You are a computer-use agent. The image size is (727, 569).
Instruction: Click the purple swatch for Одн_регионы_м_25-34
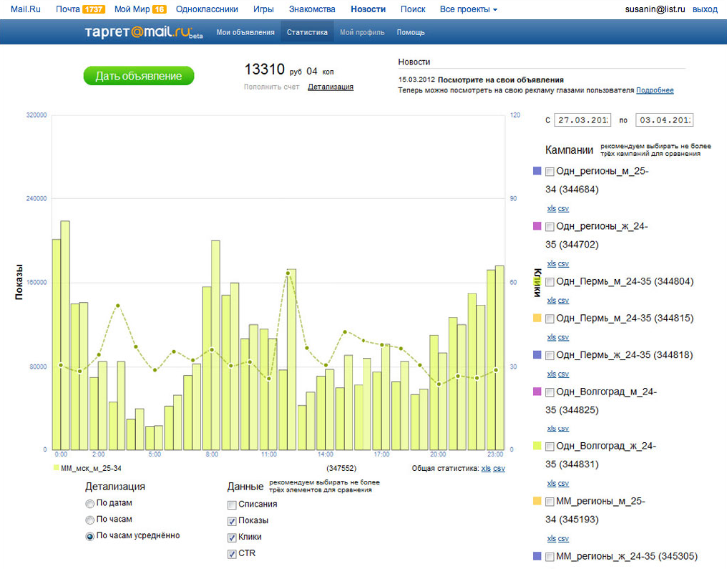tap(537, 171)
